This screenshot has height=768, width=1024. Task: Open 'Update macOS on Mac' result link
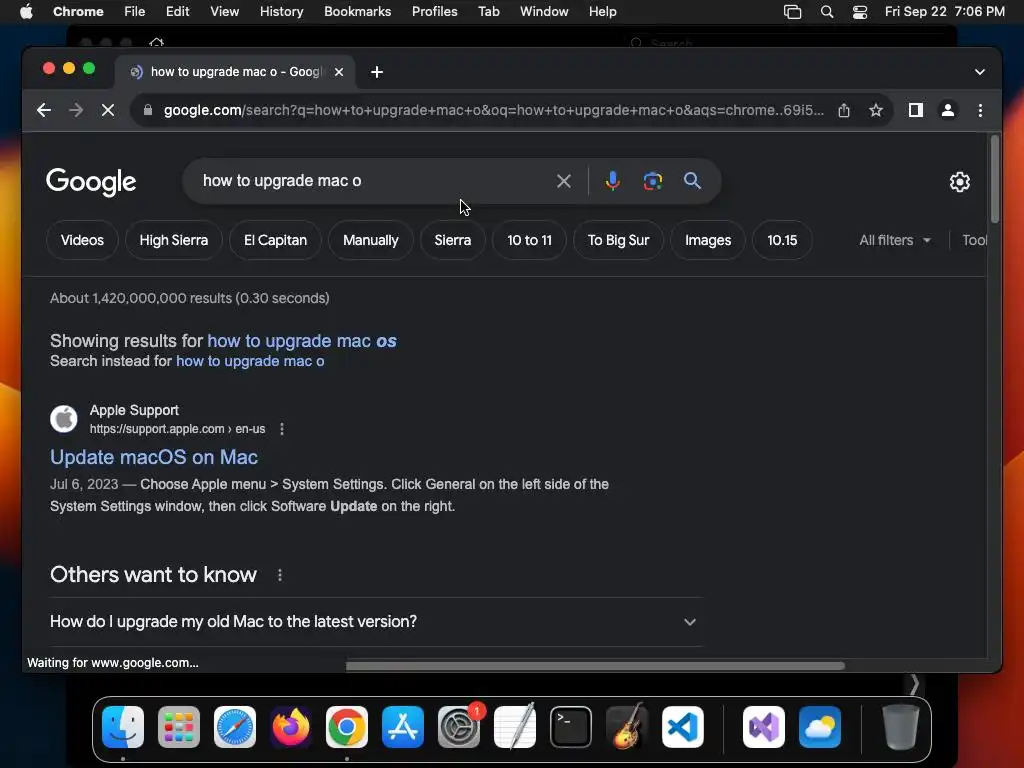pyautogui.click(x=154, y=457)
